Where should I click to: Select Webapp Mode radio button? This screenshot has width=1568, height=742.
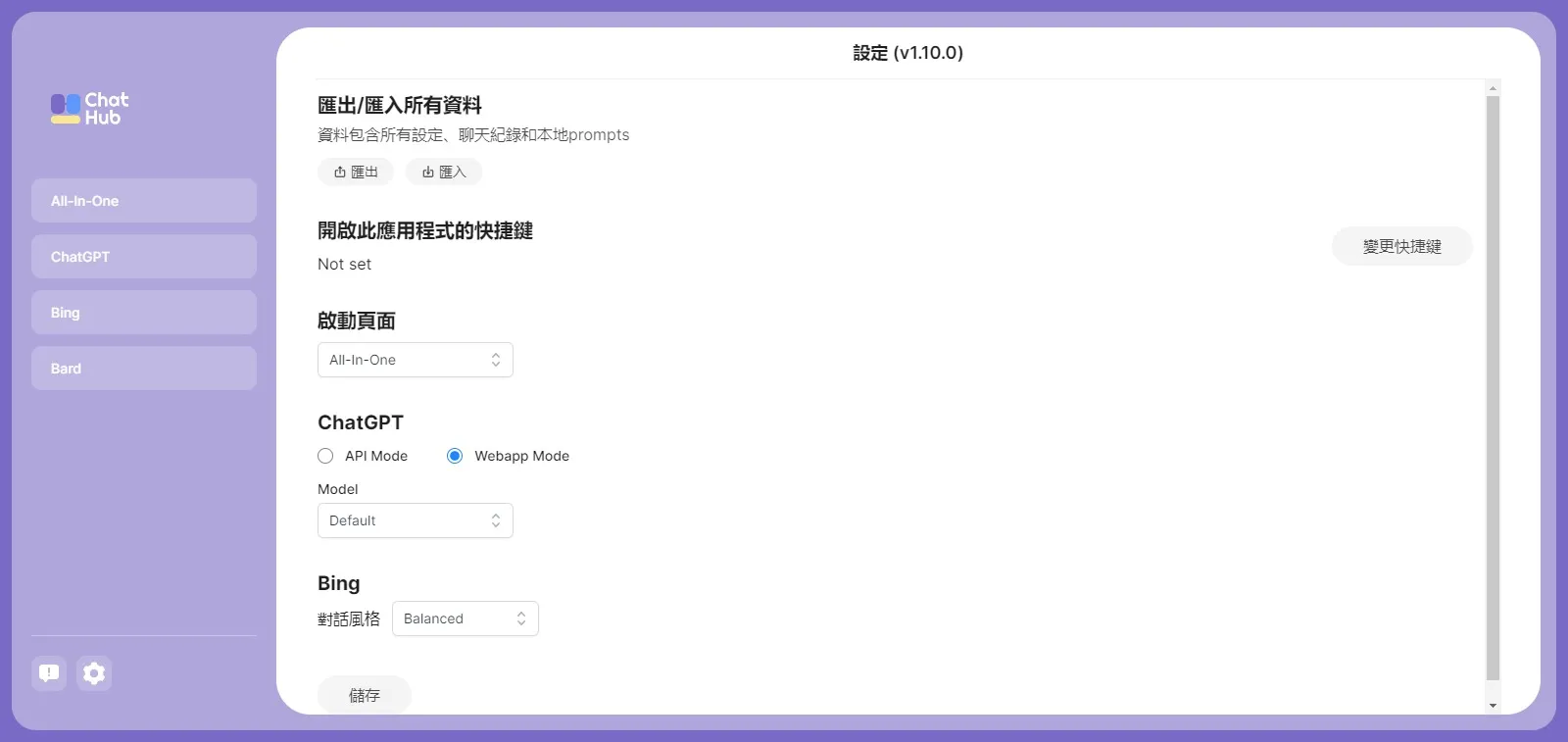click(x=455, y=456)
